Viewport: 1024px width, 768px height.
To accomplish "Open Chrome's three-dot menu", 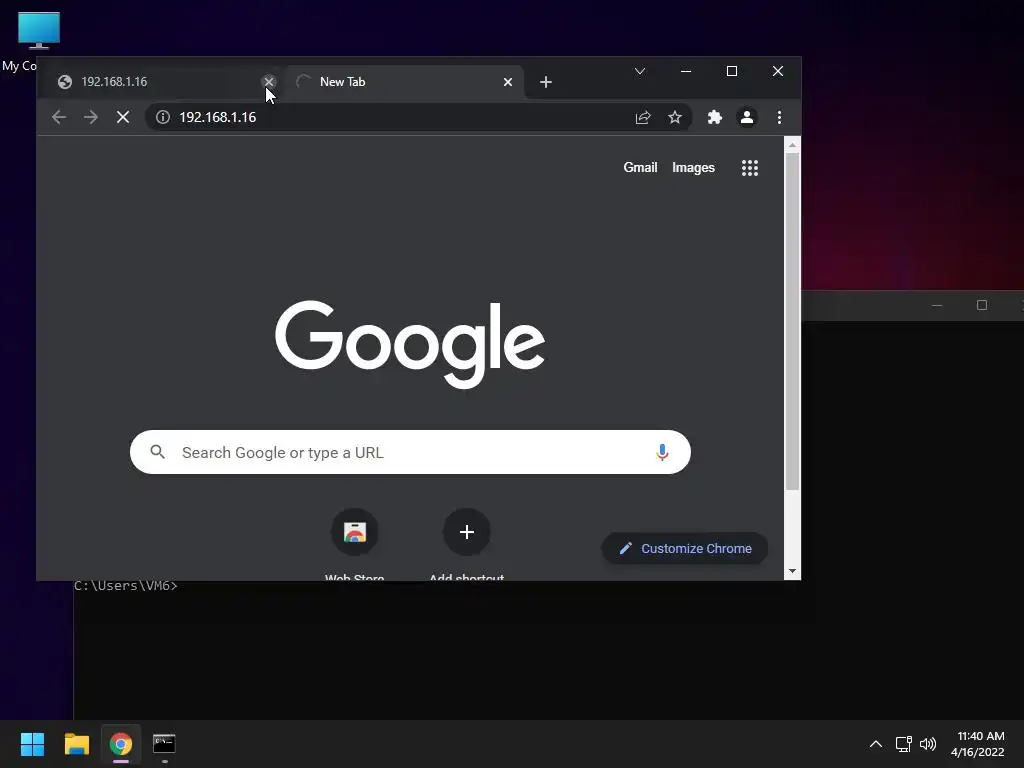I will tap(779, 117).
